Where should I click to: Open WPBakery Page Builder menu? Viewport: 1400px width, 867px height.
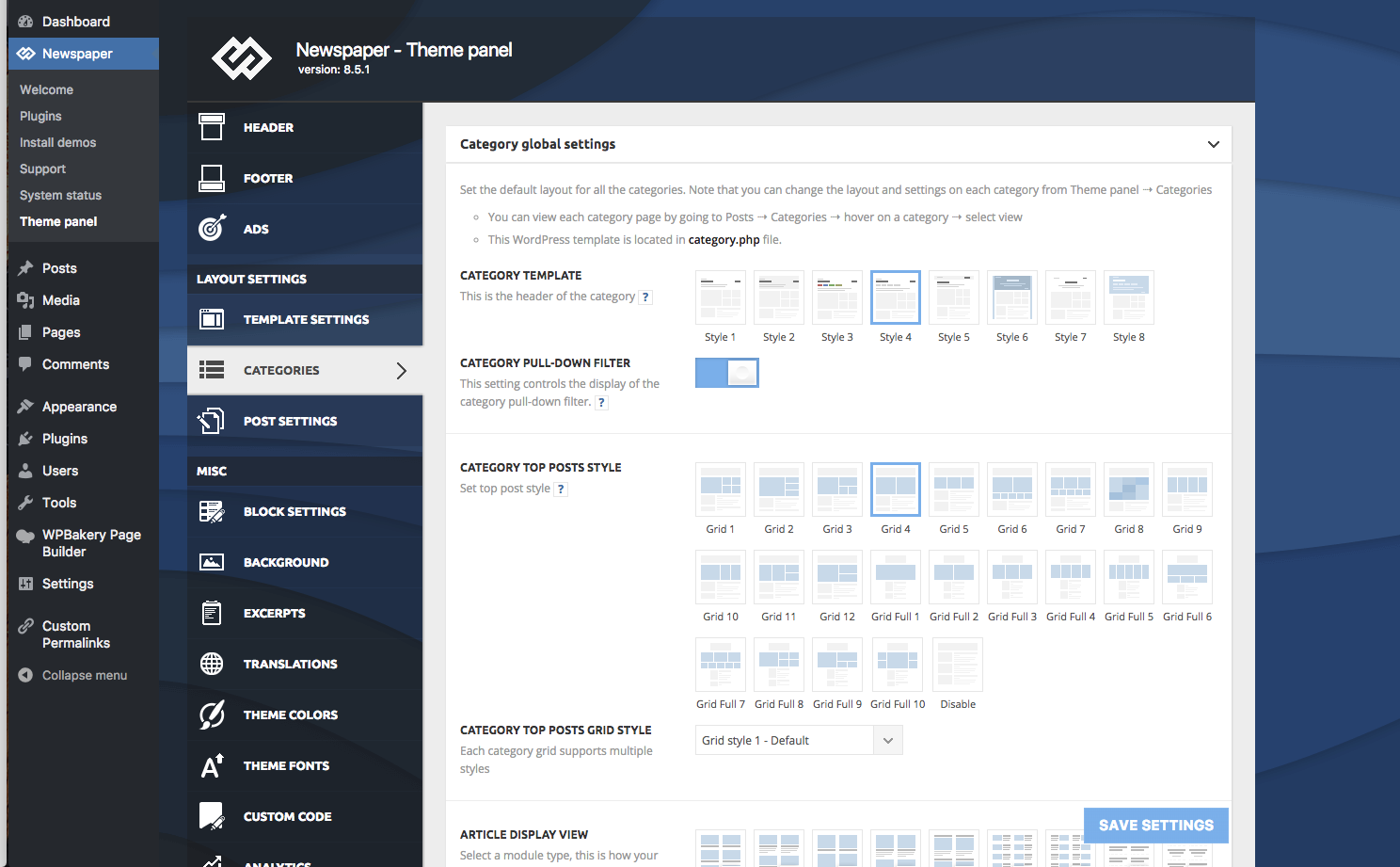coord(83,543)
